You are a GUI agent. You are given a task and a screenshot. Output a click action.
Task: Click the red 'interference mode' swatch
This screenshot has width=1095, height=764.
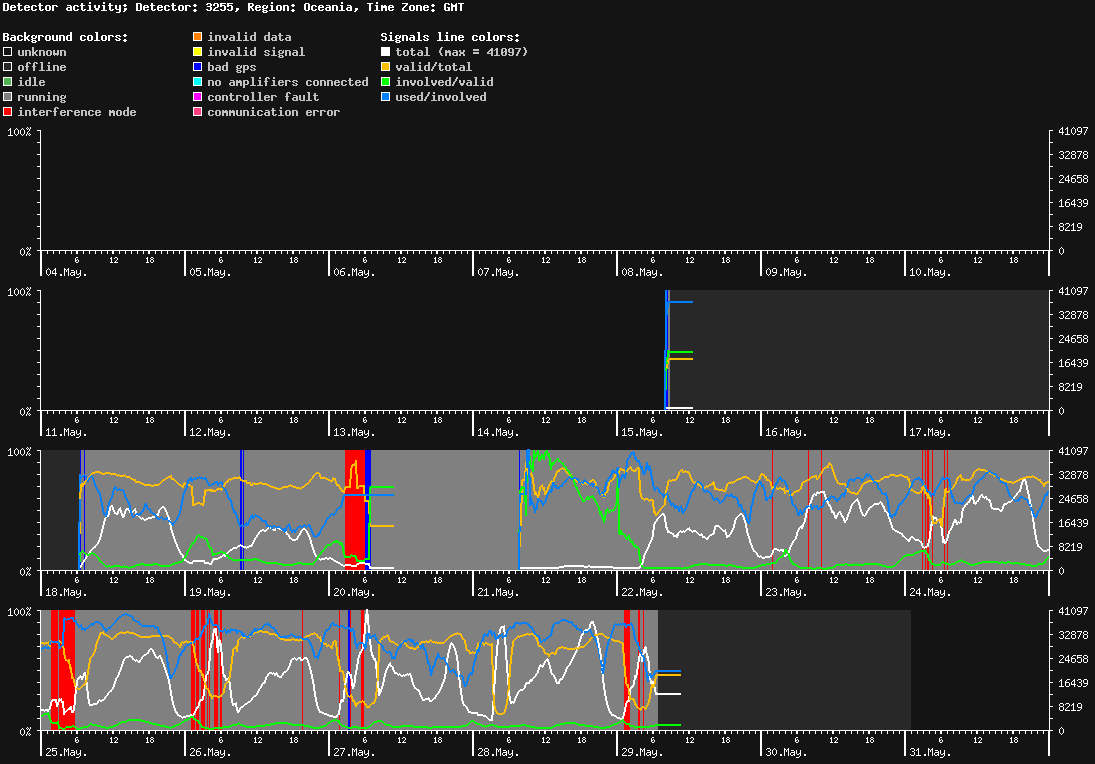click(8, 112)
